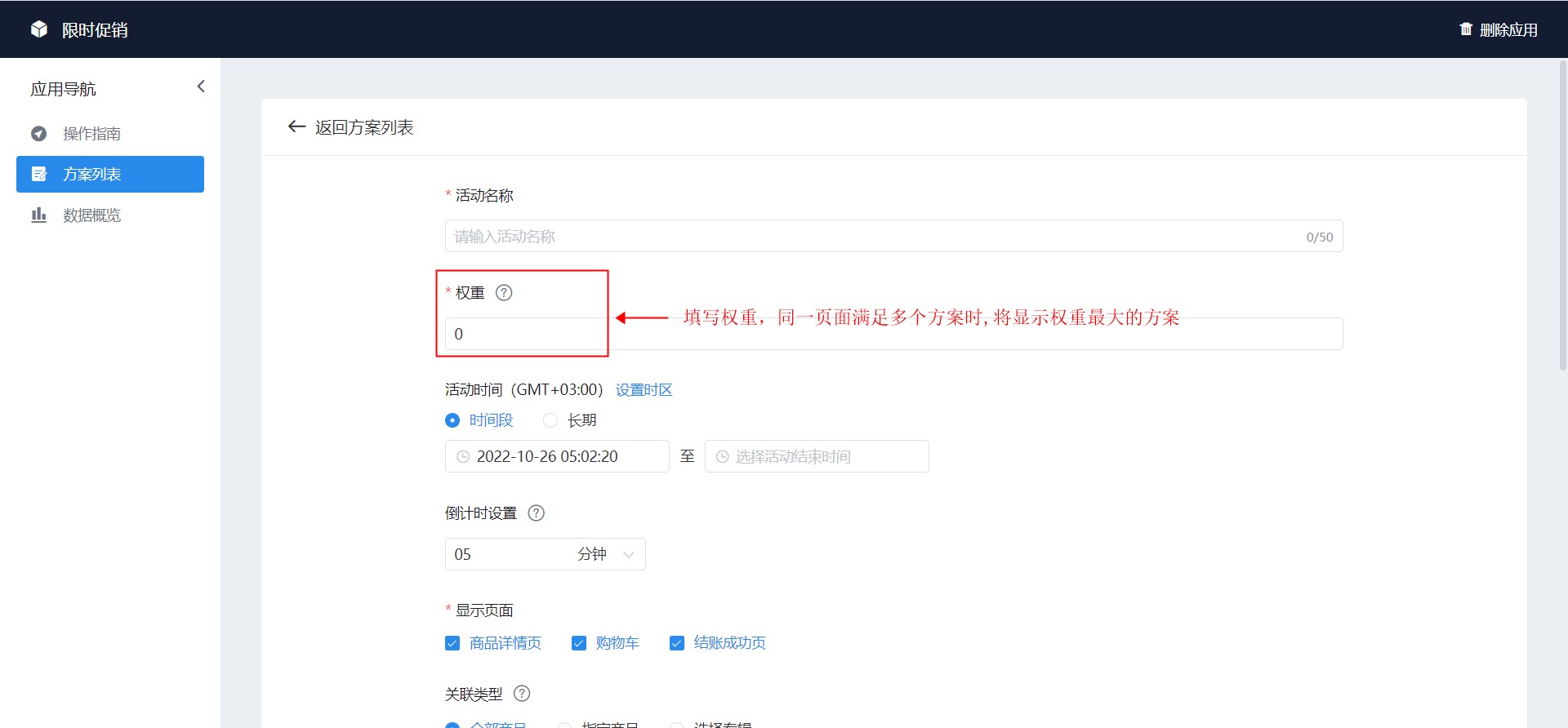1568x728 pixels.
Task: Select the 长期 radio option
Action: click(x=550, y=420)
